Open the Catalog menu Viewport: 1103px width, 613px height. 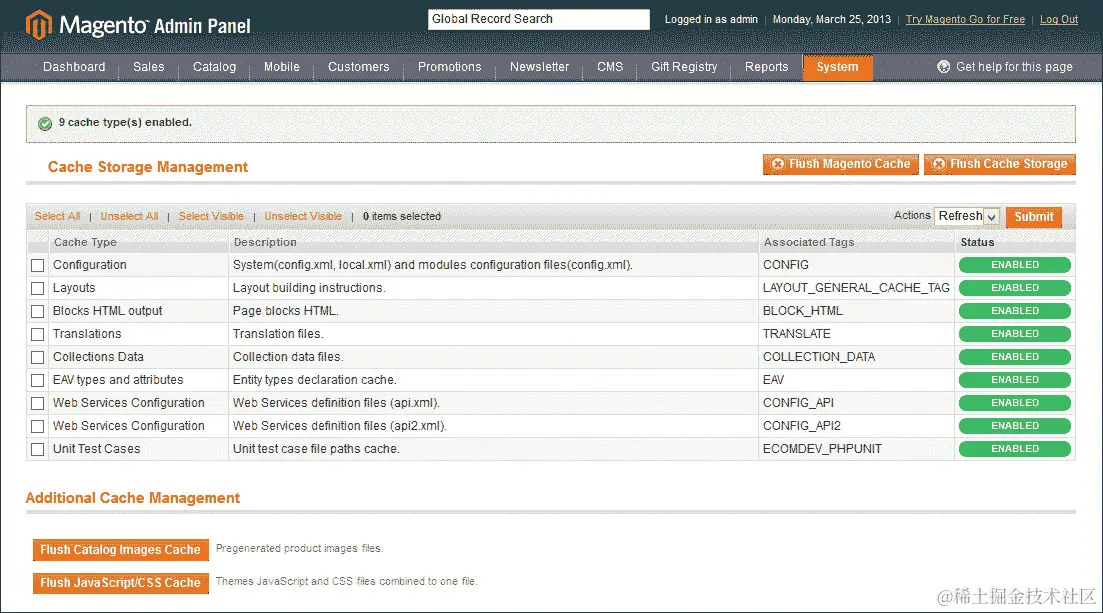[214, 67]
